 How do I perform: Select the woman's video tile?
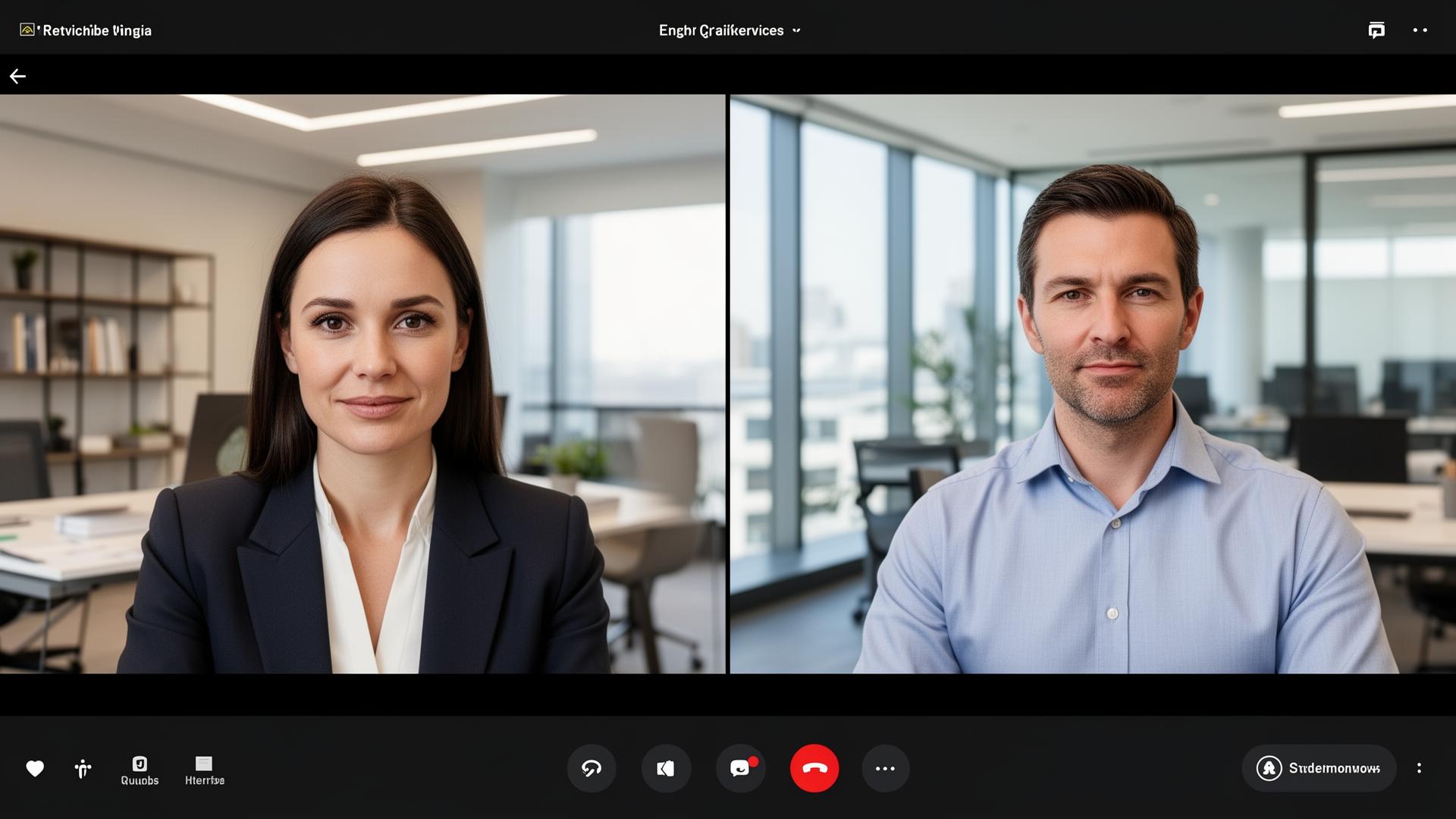(362, 383)
